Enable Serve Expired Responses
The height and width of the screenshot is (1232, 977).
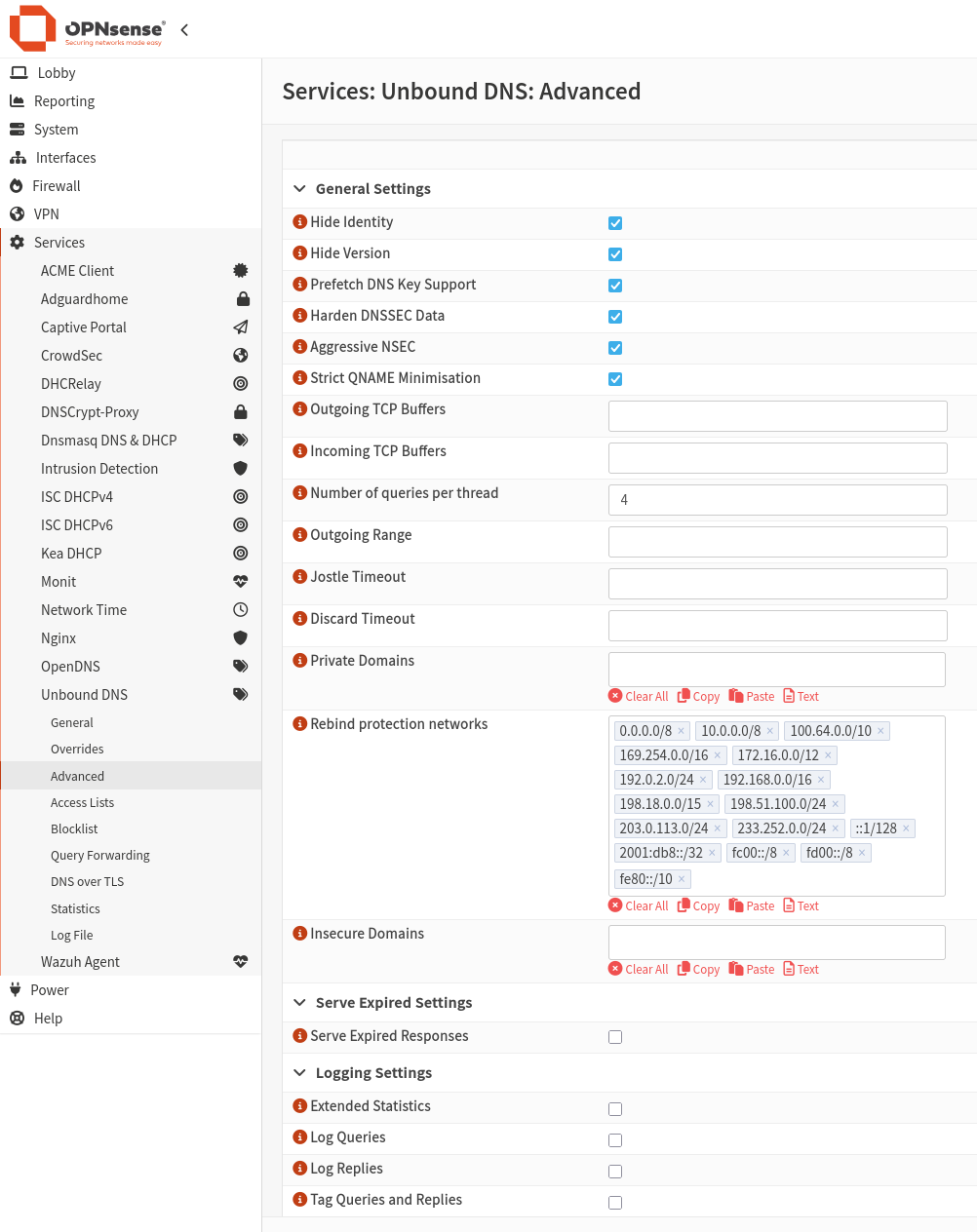pos(615,1037)
